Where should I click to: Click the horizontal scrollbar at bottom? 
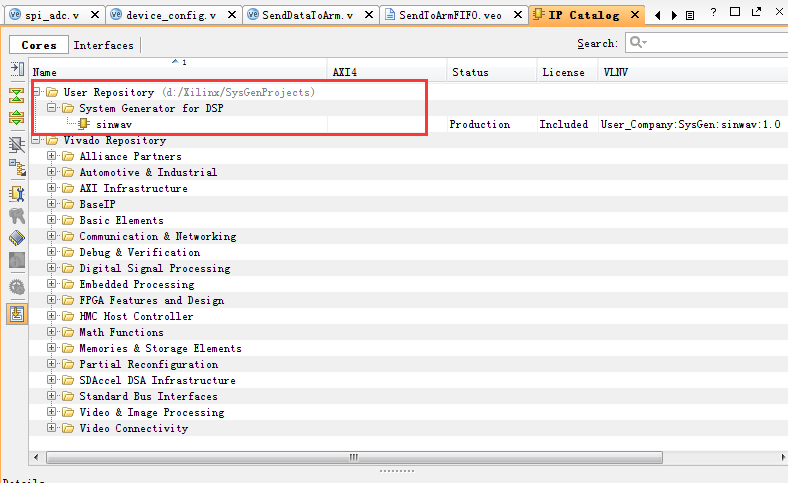400,457
